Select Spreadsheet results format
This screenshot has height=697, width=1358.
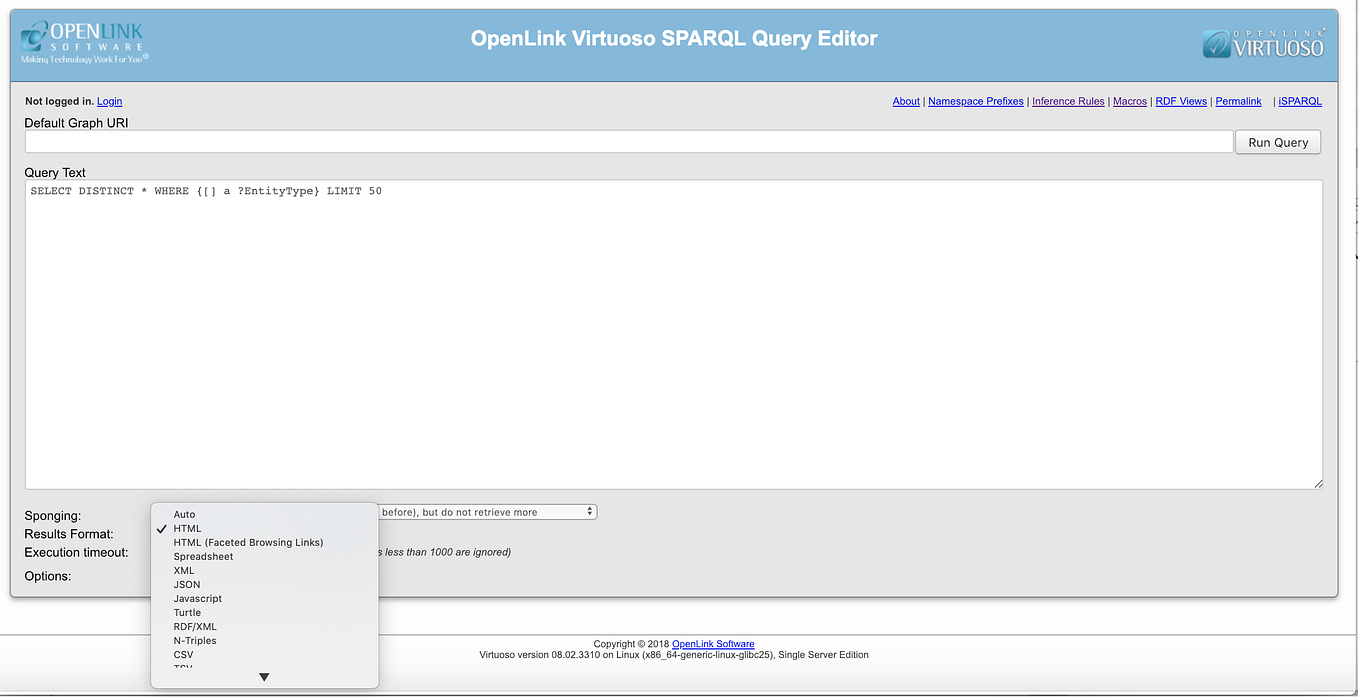click(x=203, y=556)
